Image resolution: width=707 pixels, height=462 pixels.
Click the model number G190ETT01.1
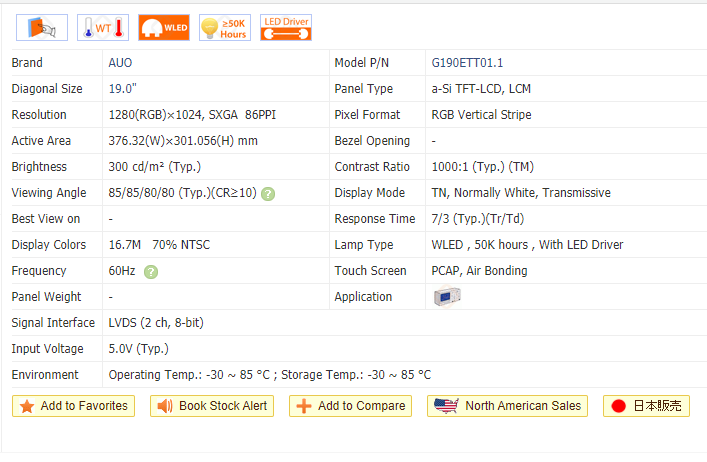tap(469, 63)
